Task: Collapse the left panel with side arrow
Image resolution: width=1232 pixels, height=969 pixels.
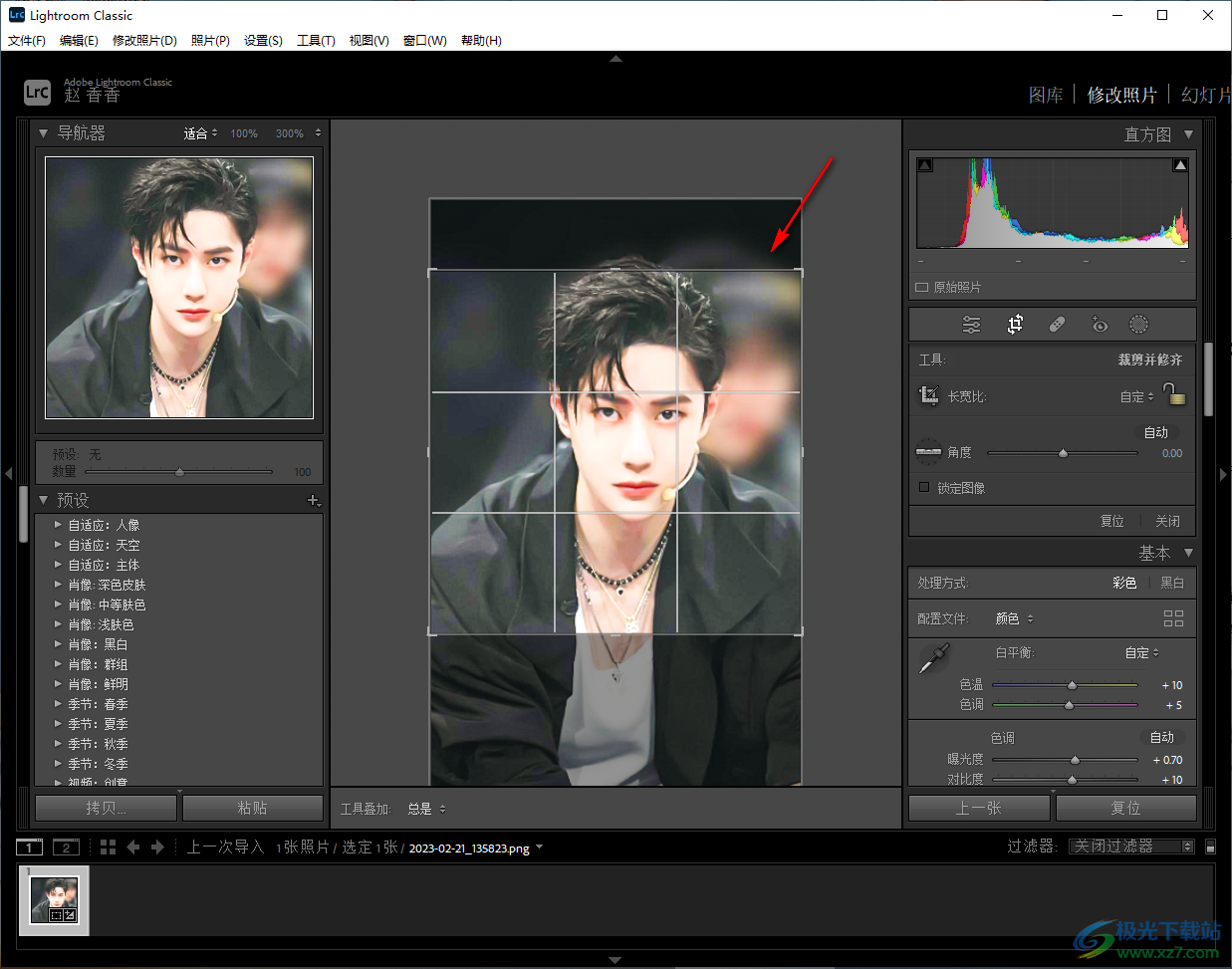Action: [x=8, y=473]
